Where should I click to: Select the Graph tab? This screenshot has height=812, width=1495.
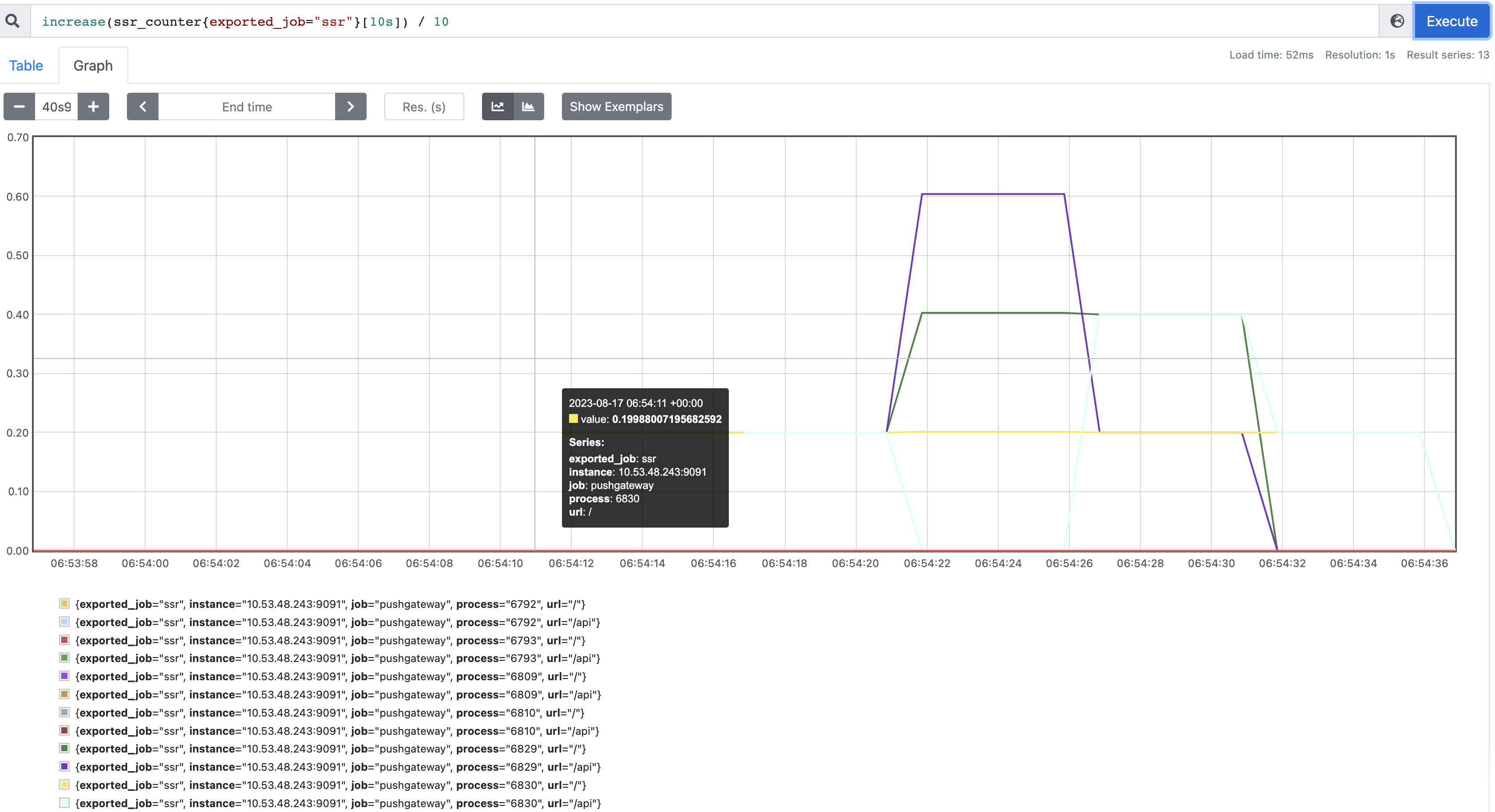click(93, 66)
